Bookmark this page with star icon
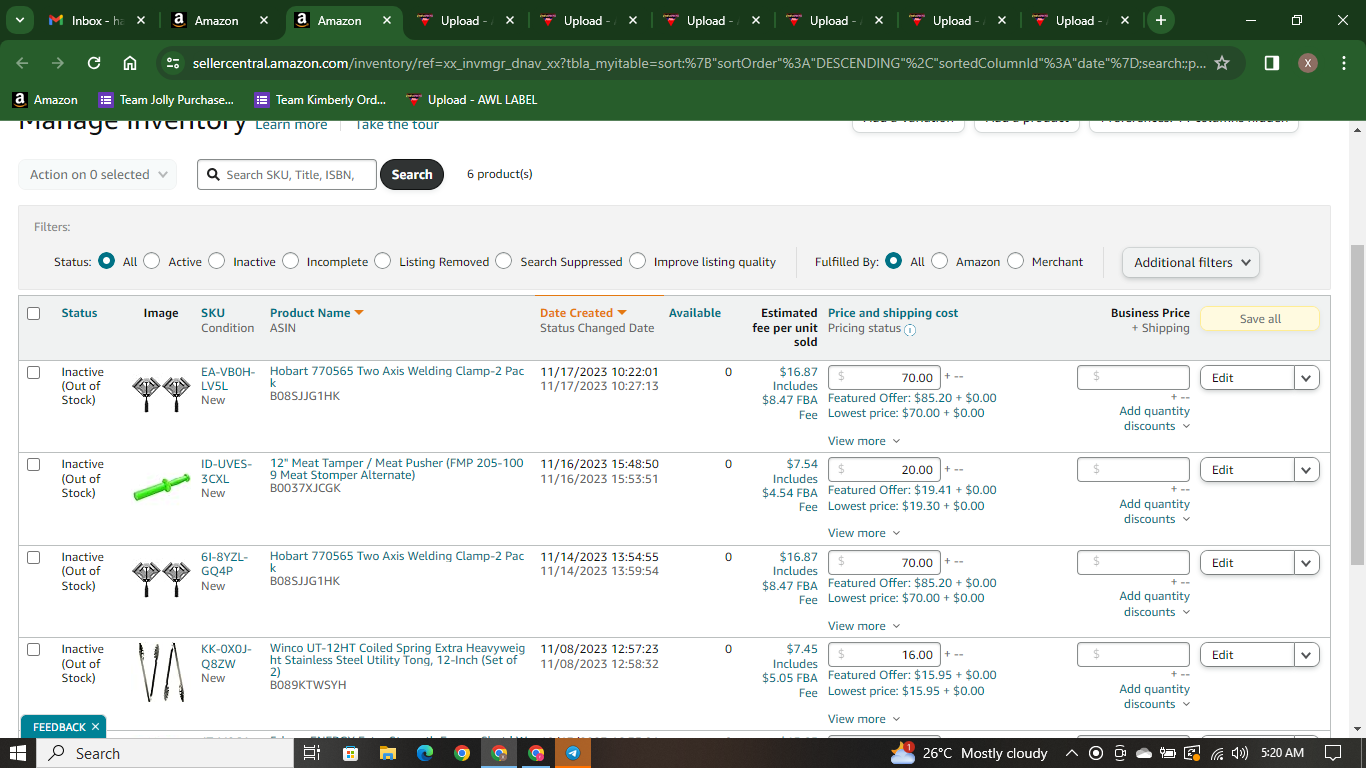 pyautogui.click(x=1221, y=63)
